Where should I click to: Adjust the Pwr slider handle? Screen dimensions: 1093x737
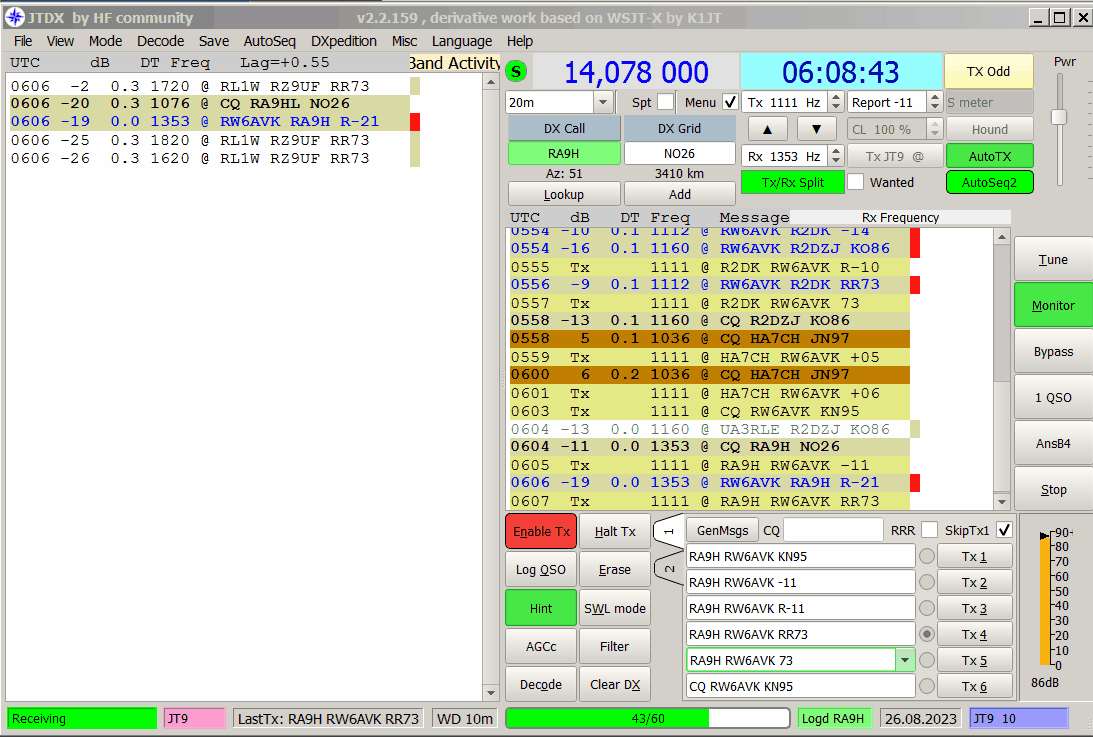pos(1059,116)
